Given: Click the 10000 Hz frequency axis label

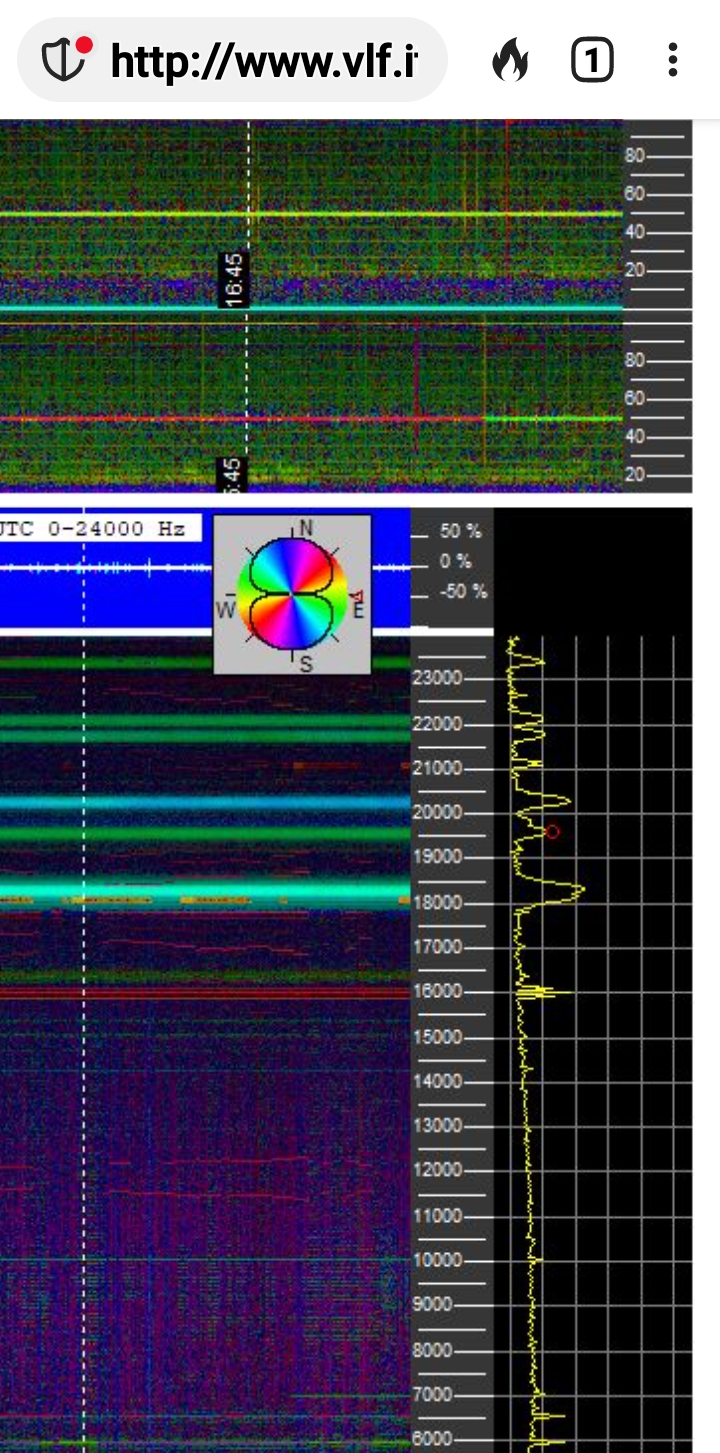Looking at the screenshot, I should click(437, 1260).
